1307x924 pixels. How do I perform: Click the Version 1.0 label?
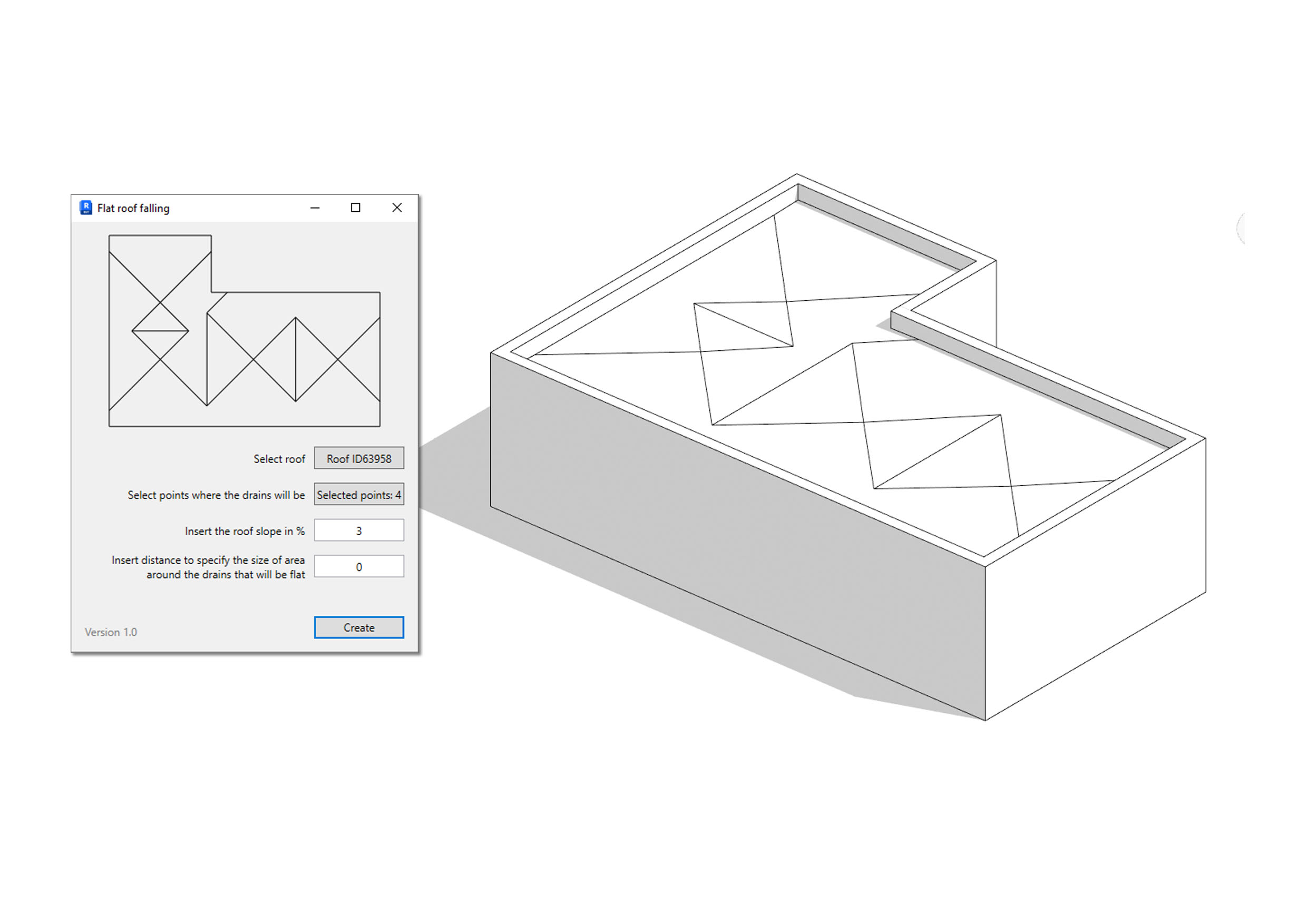(111, 632)
